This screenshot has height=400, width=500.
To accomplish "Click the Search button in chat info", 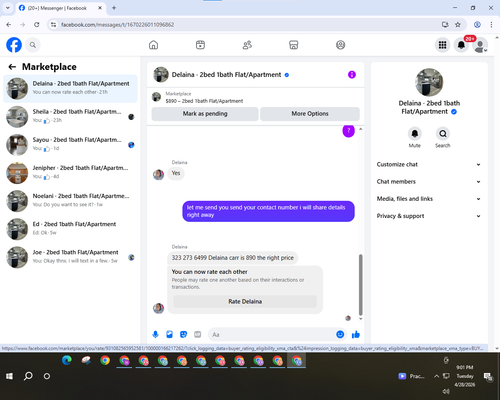I will [443, 134].
